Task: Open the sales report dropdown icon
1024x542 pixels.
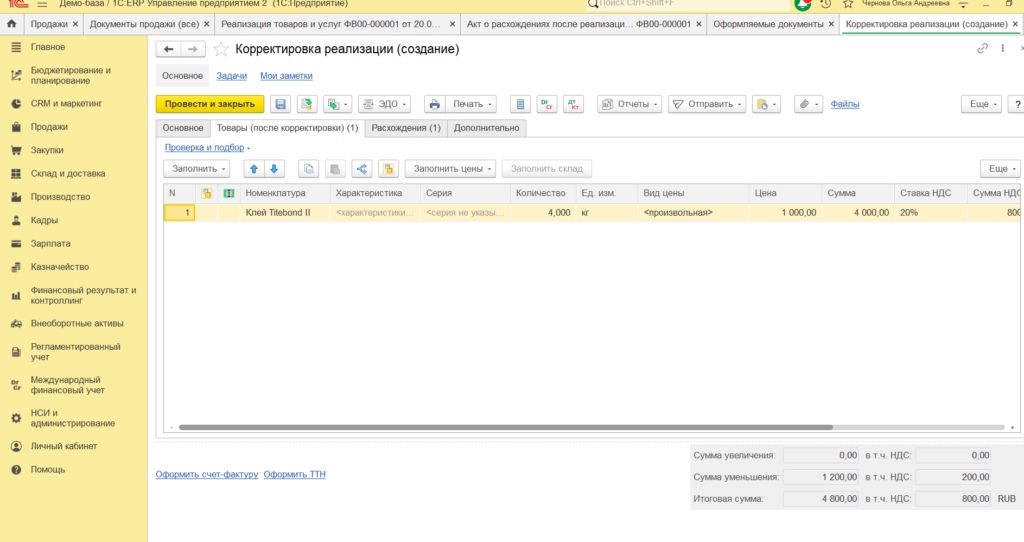Action: pos(765,104)
